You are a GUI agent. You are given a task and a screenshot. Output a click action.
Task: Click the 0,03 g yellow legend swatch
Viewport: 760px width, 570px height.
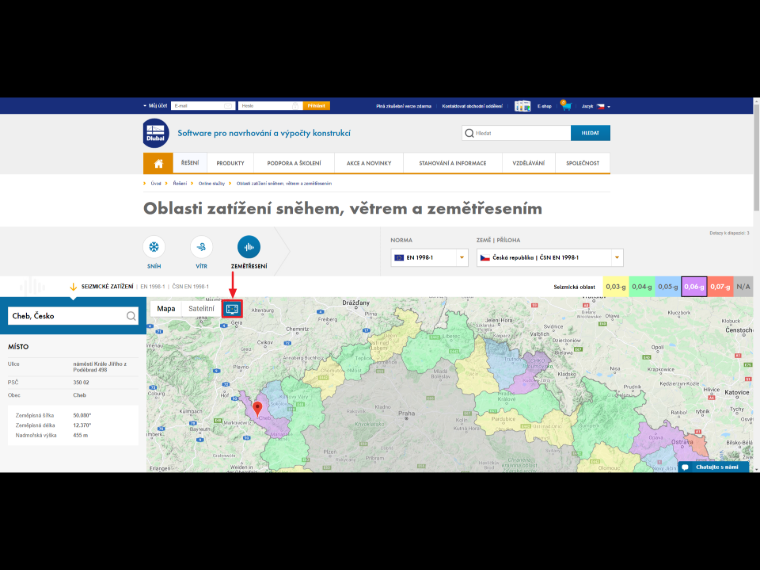tap(616, 286)
